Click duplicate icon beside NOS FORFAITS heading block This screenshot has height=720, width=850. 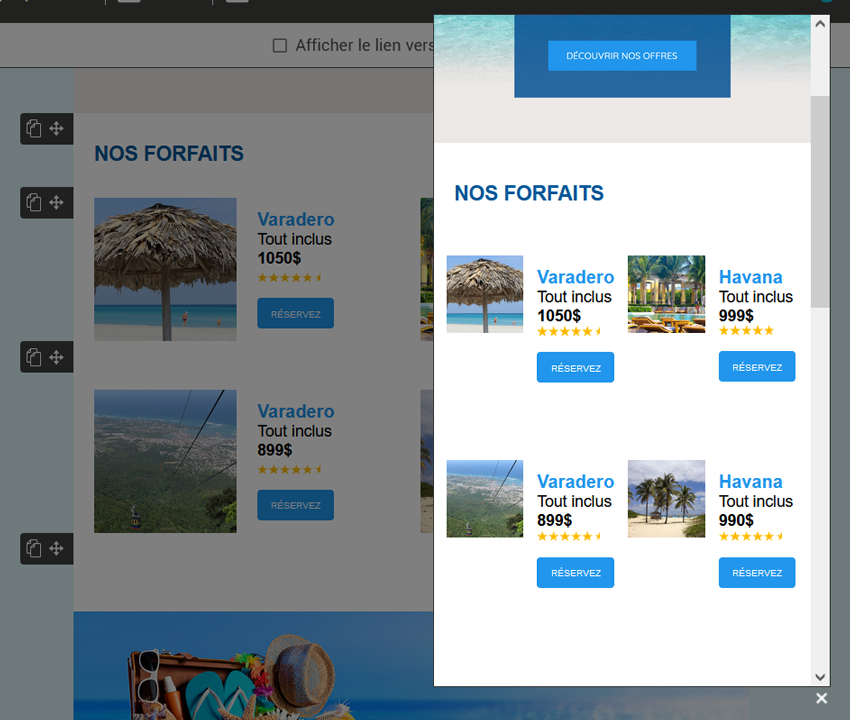(34, 129)
